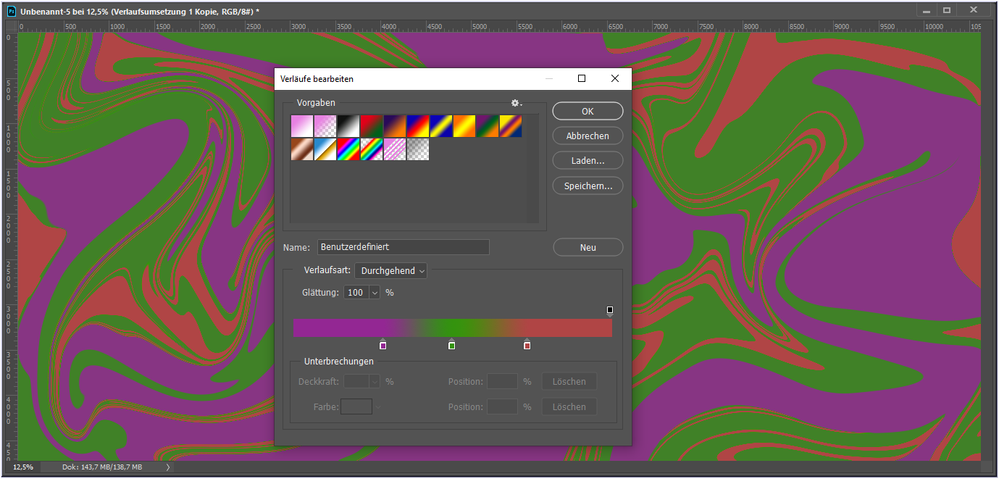
Task: Click Löschen in the Deckkraft row
Action: point(569,382)
